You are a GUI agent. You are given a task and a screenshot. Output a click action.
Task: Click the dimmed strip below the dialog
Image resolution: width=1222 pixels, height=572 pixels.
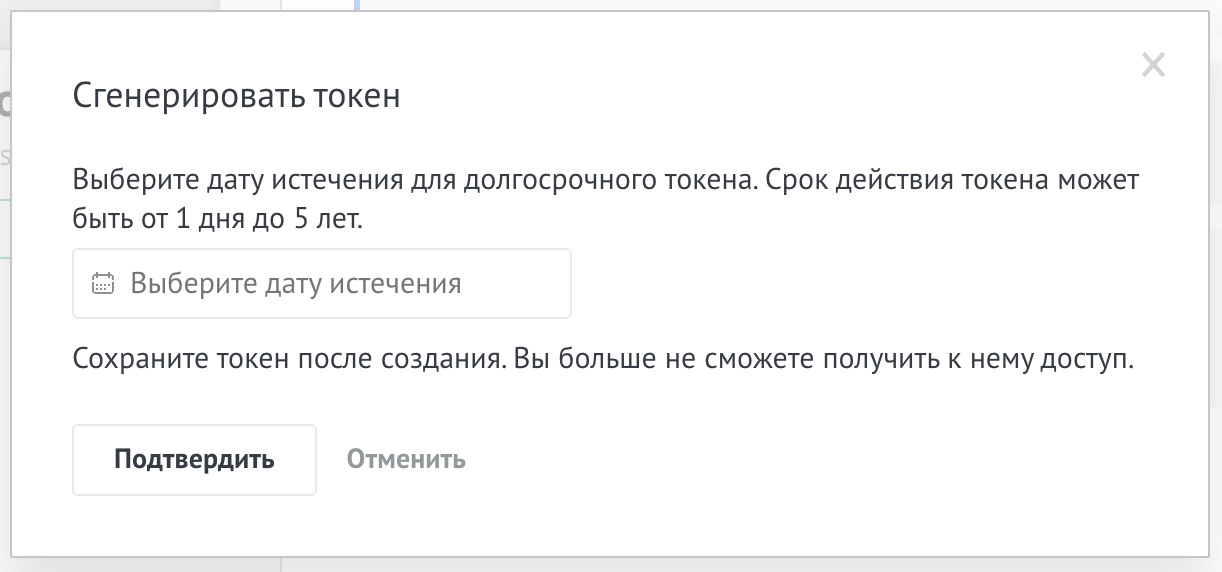pos(611,565)
